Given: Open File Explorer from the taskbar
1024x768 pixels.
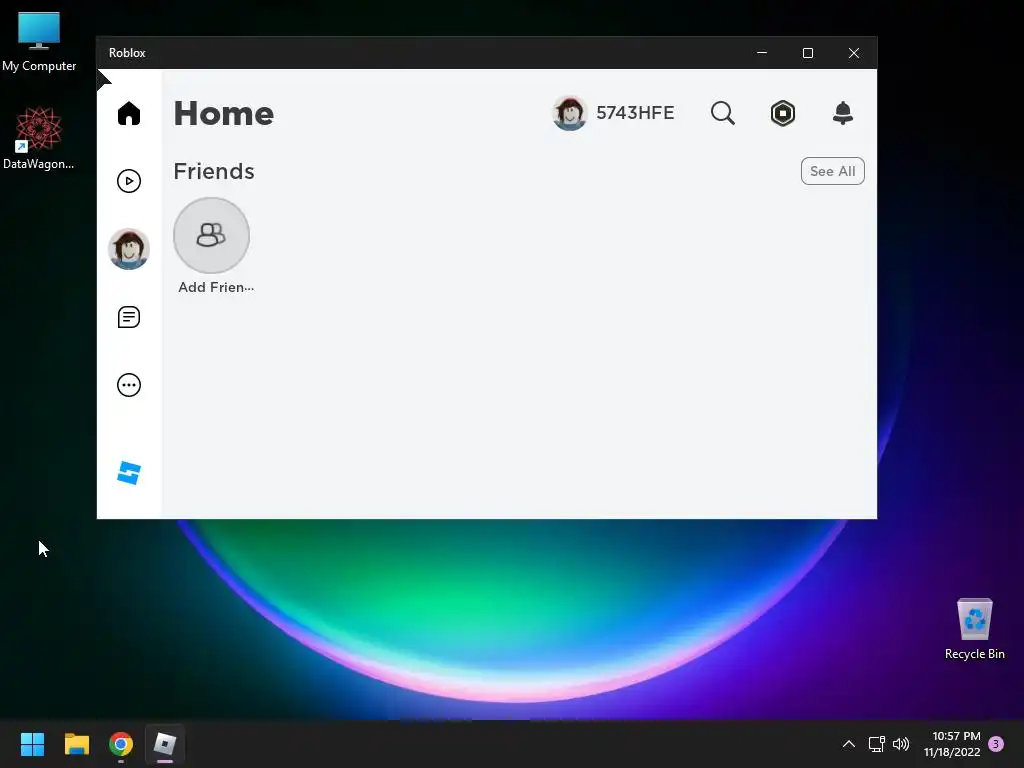Looking at the screenshot, I should (x=76, y=744).
